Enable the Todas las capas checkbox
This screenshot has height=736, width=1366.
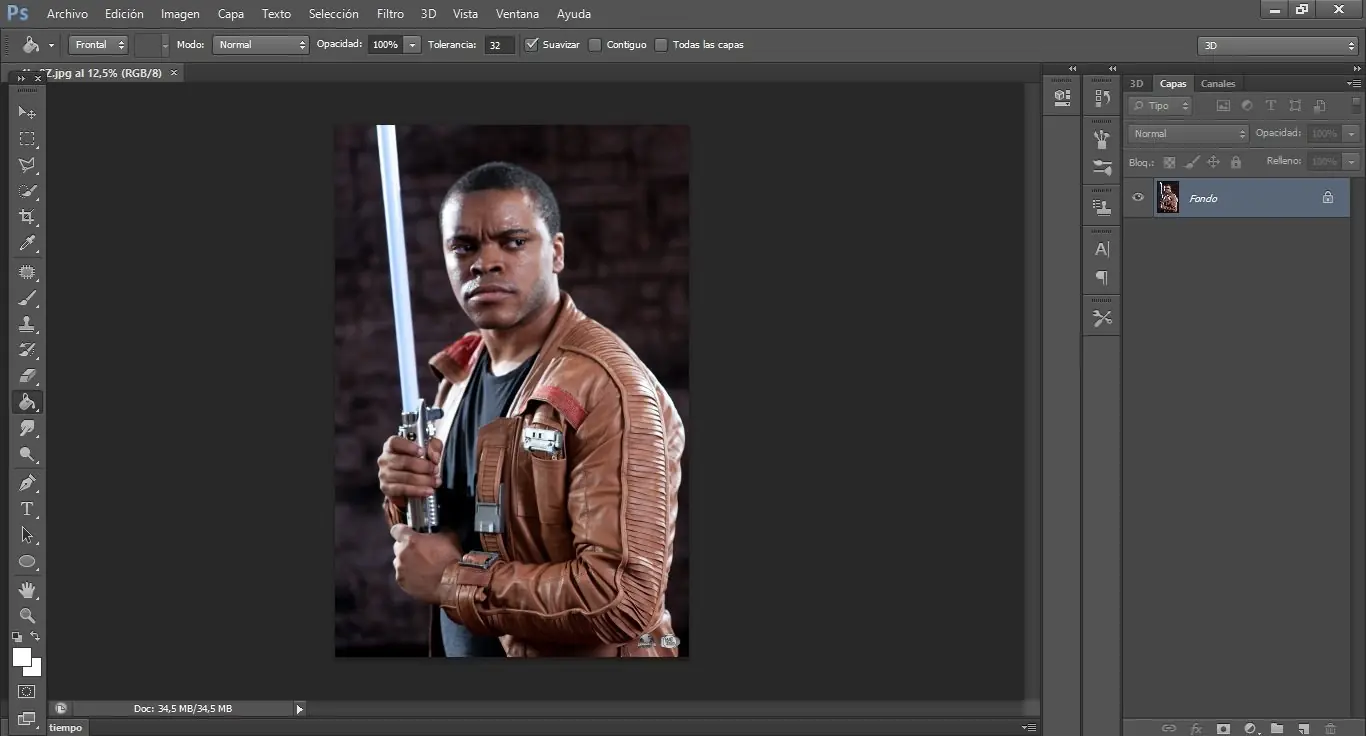[x=662, y=45]
